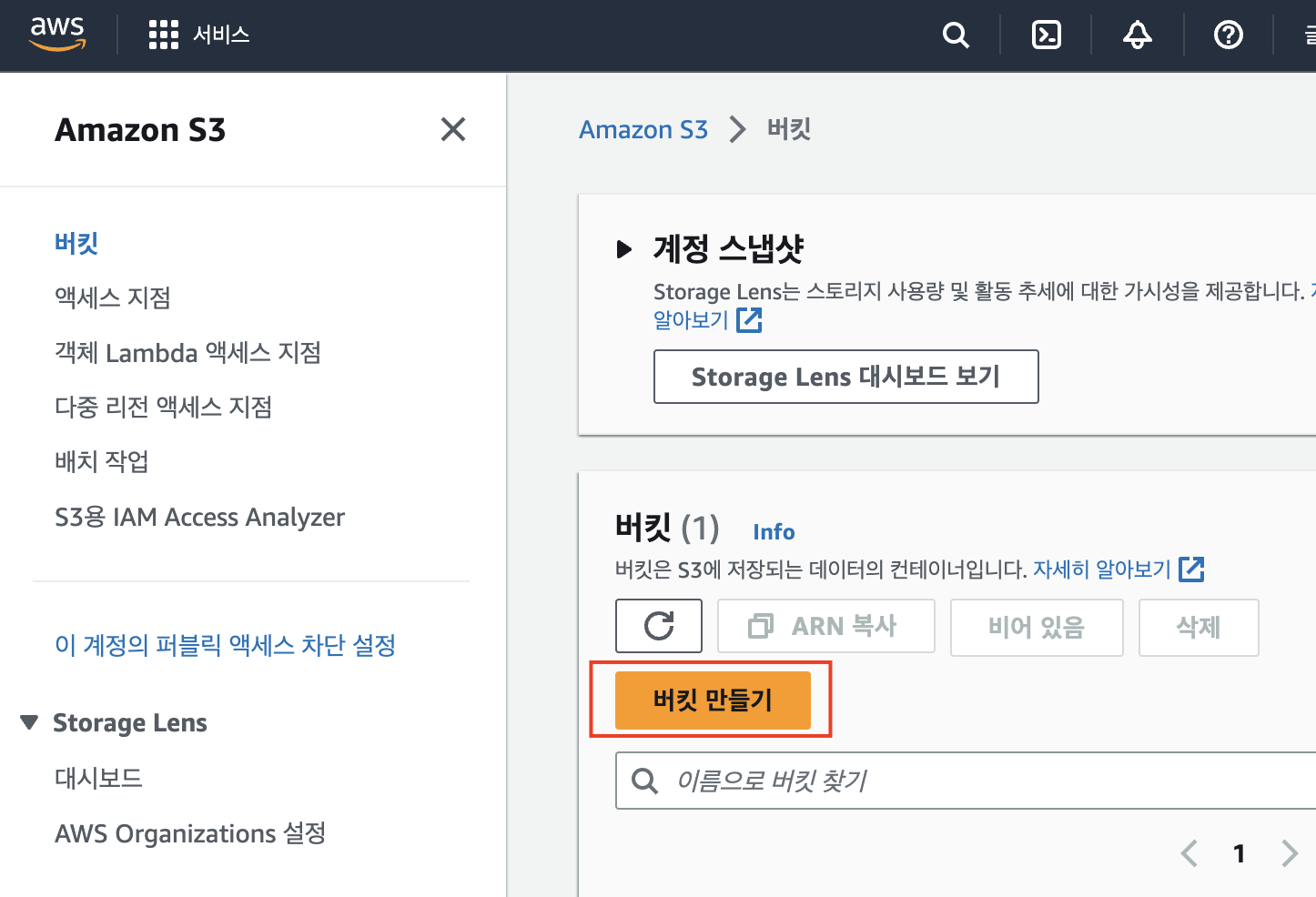Launch CloudShell terminal icon
The width and height of the screenshot is (1316, 897).
pos(1047,35)
